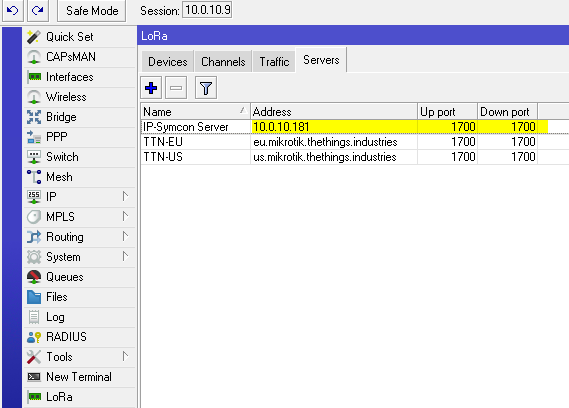Sort table by Address column header
569x408 pixels.
[333, 111]
